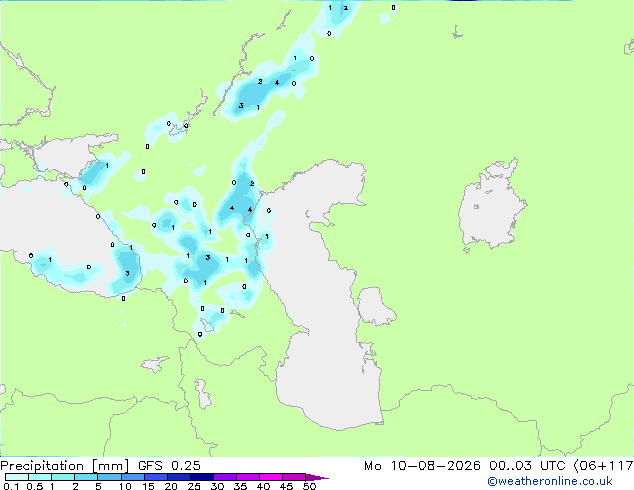
Task: Click the '35' legend scale value
Action: click(240, 486)
